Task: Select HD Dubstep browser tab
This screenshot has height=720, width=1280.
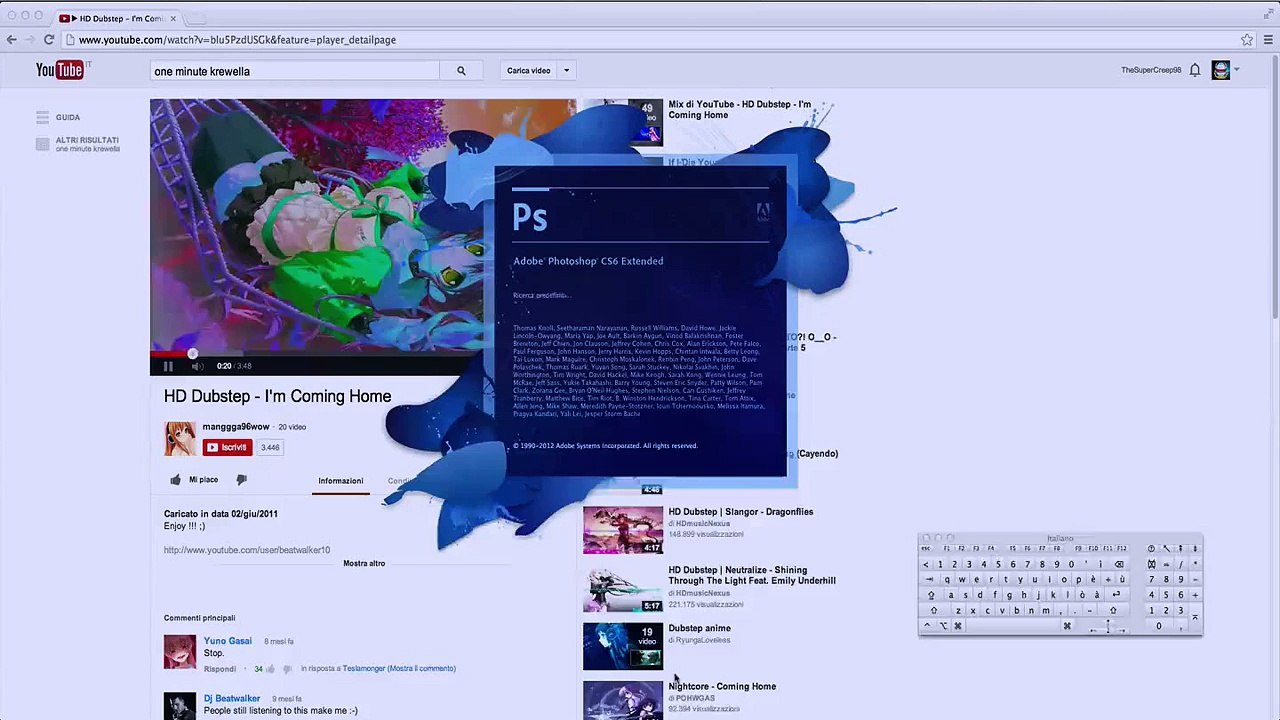Action: click(x=118, y=18)
